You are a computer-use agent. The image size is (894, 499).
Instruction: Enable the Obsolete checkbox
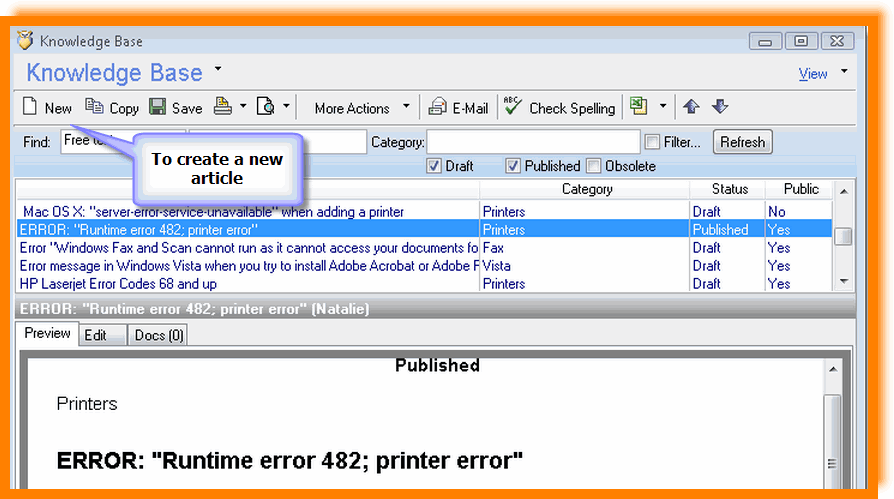click(x=594, y=166)
